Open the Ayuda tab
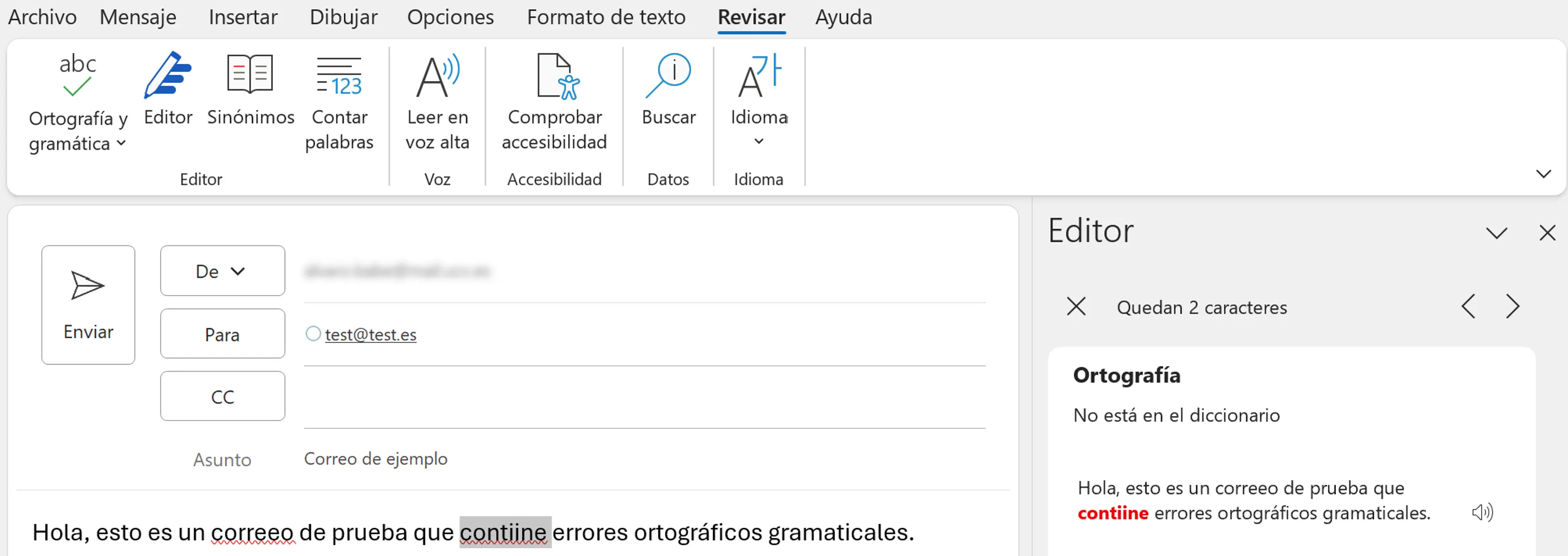 point(843,17)
